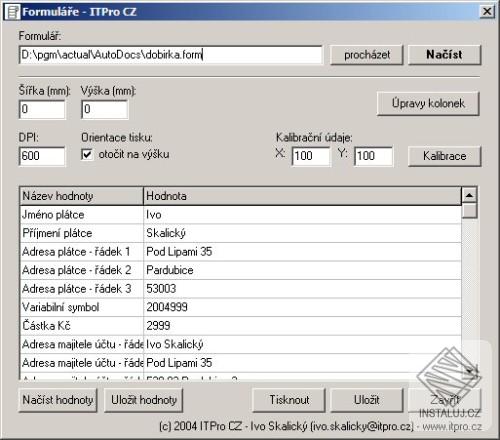This screenshot has height=440, width=500.
Task: Click the Načíst hodnoty button
Action: (58, 400)
